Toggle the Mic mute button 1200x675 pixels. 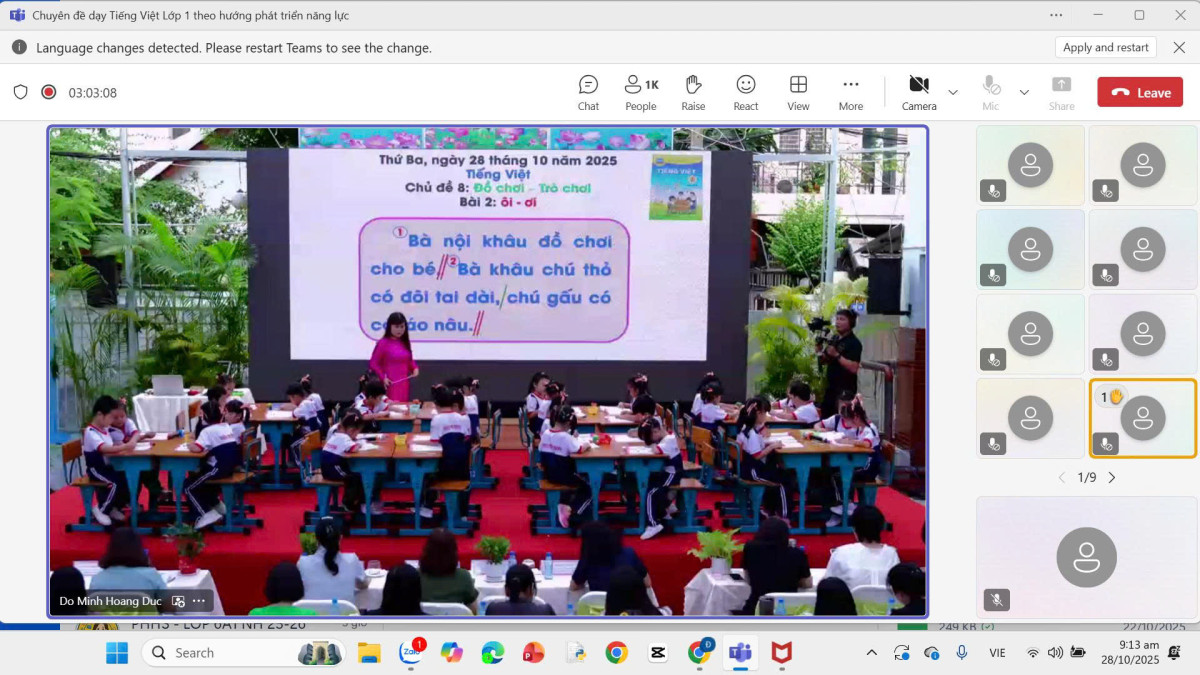pyautogui.click(x=990, y=92)
